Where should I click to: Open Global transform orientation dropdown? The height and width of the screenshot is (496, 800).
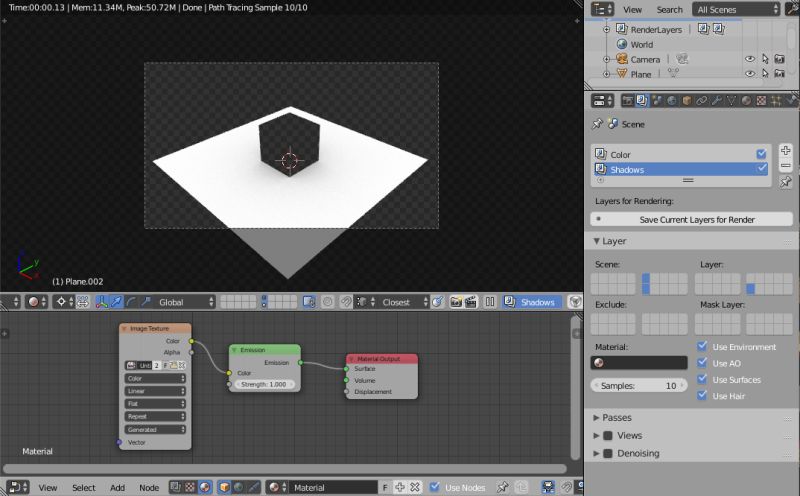point(185,302)
